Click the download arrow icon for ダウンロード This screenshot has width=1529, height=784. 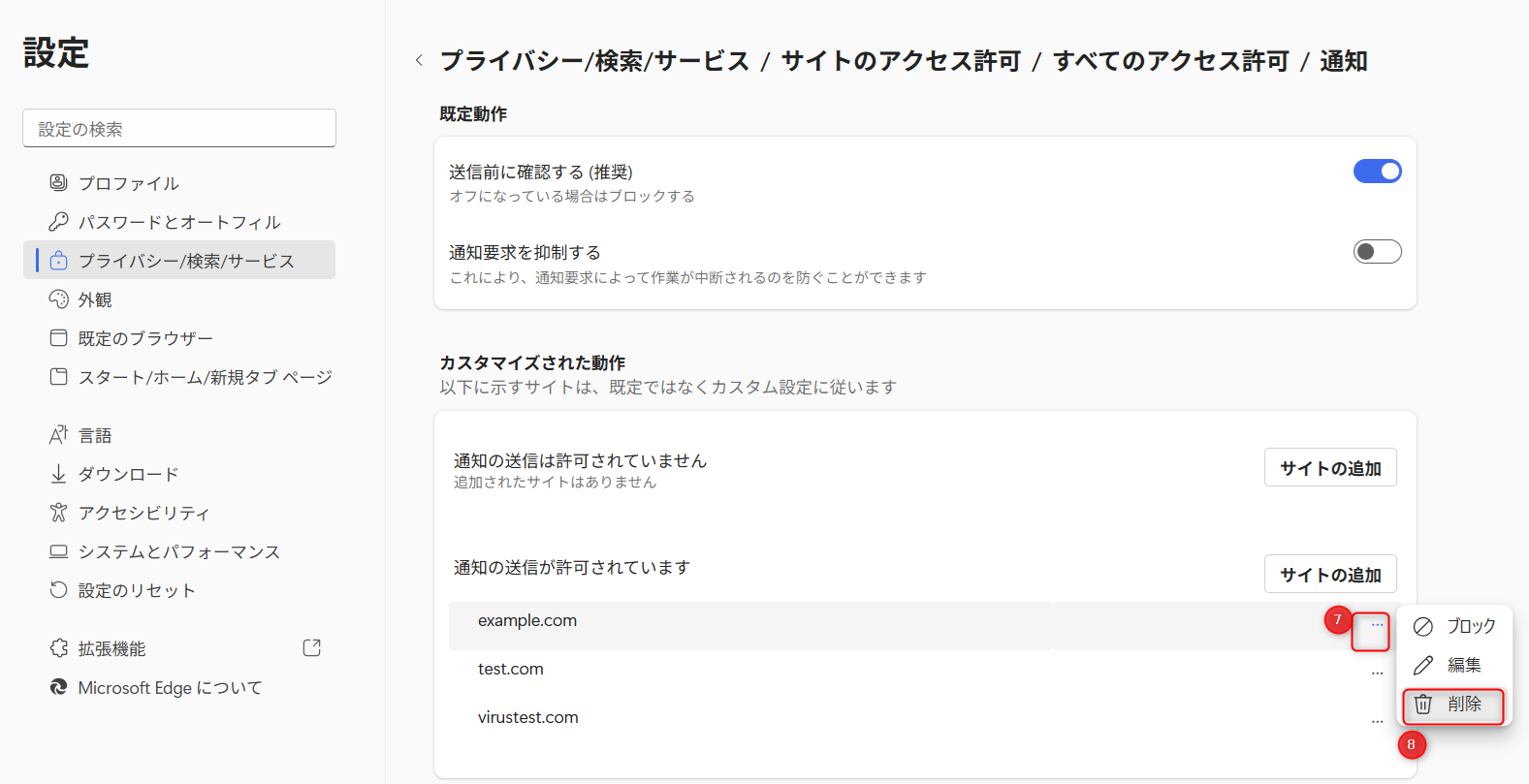58,474
